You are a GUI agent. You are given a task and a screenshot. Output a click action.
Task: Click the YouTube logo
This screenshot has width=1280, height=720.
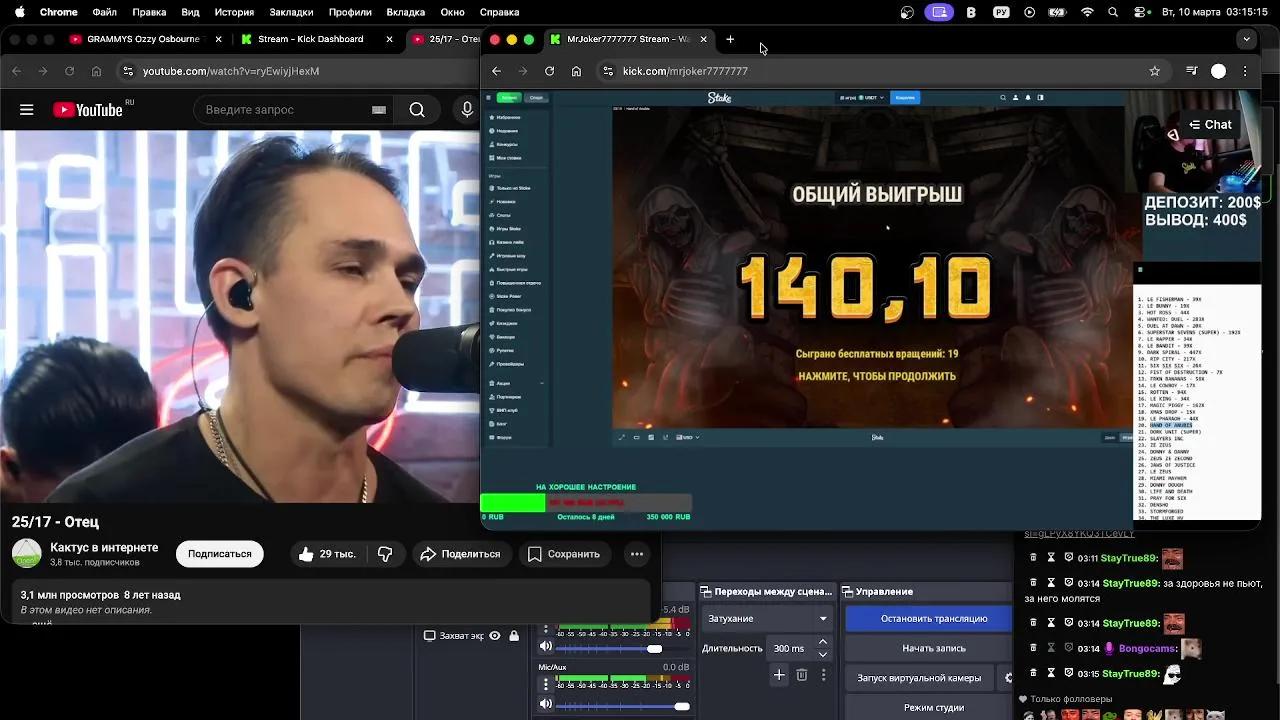pyautogui.click(x=88, y=110)
